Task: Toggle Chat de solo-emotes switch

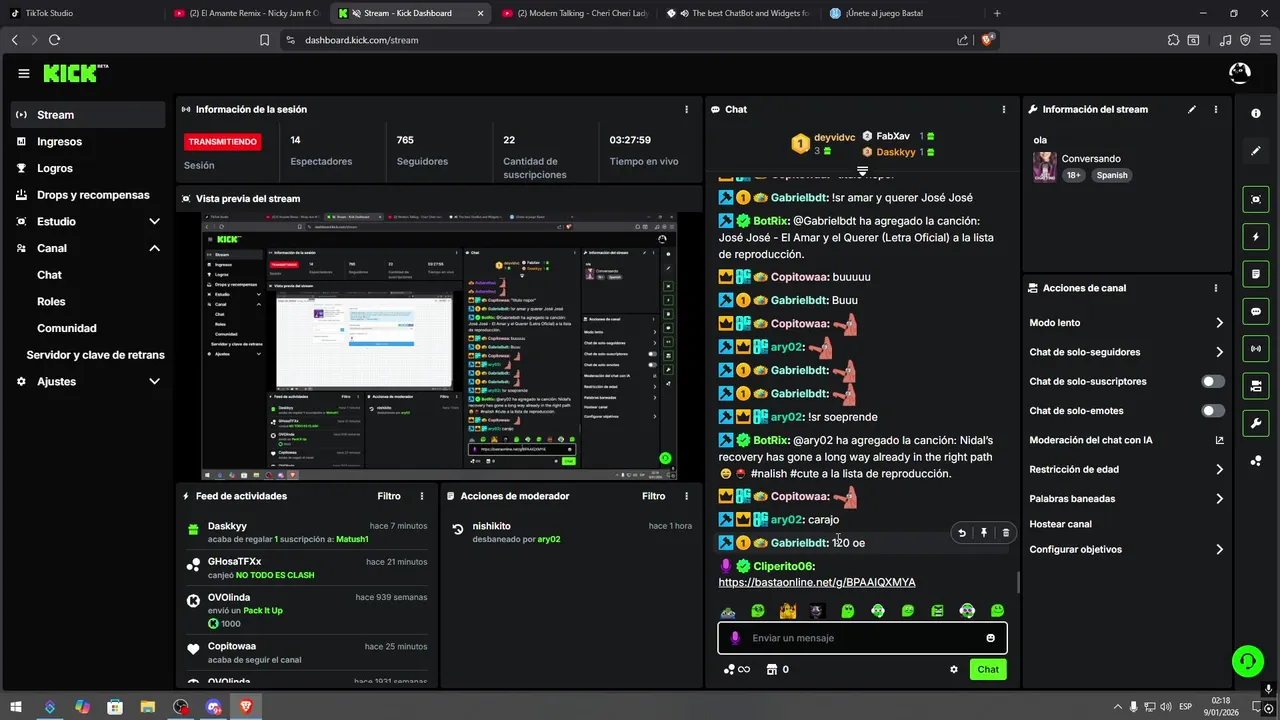Action: 1213,411
